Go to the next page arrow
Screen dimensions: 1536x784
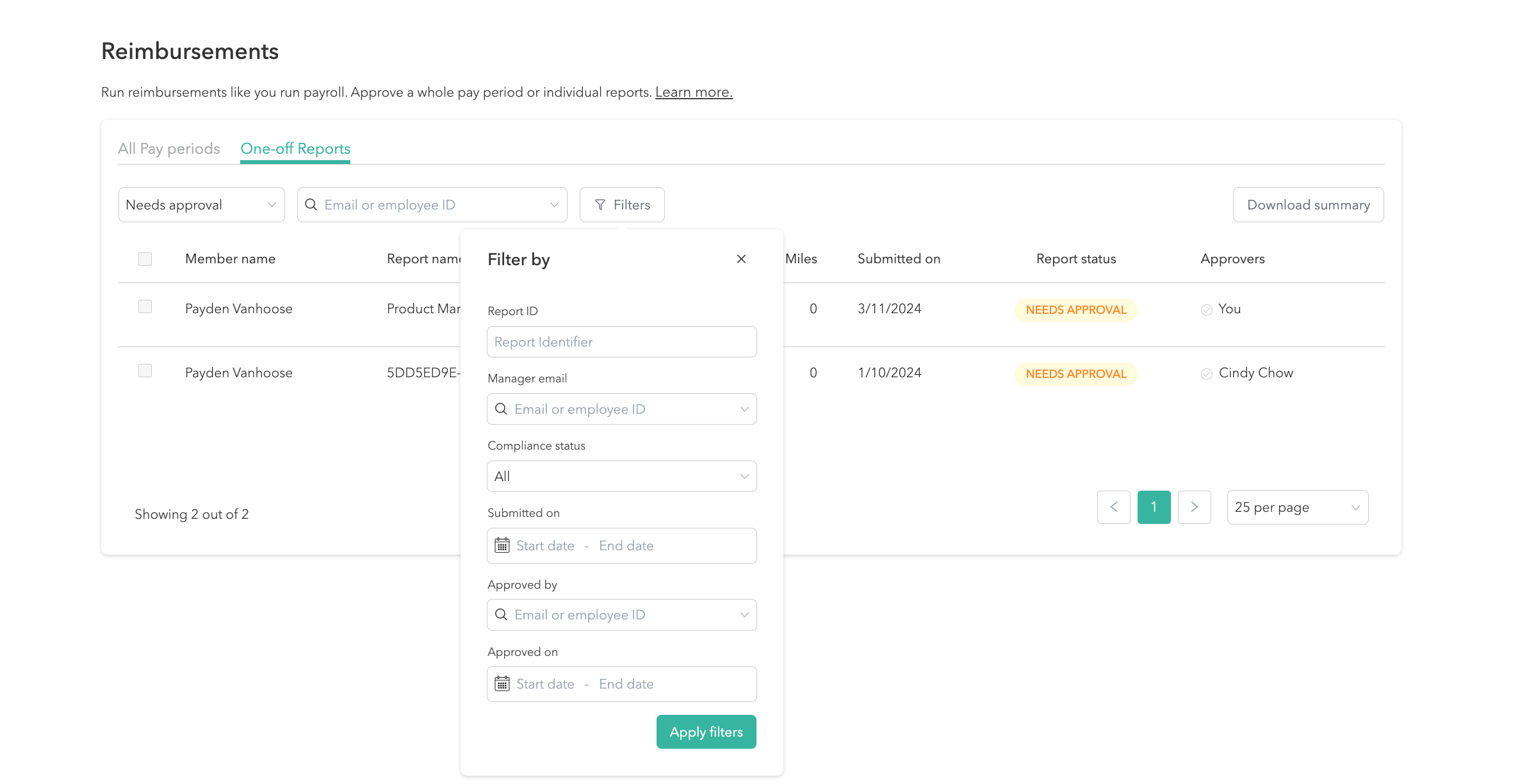(x=1195, y=507)
